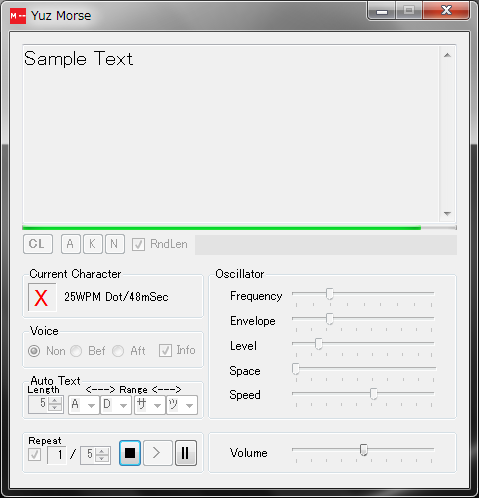479x498 pixels.
Task: Increase Repeat total count with up arrow
Action: pos(102,451)
